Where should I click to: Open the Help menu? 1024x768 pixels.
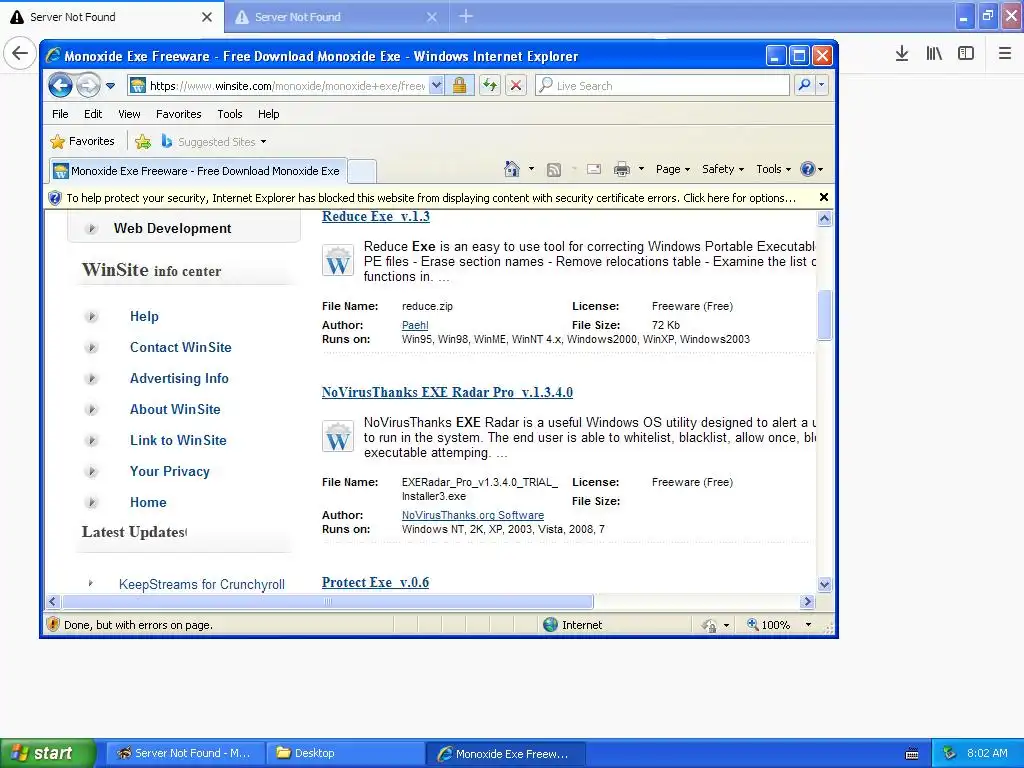[268, 114]
